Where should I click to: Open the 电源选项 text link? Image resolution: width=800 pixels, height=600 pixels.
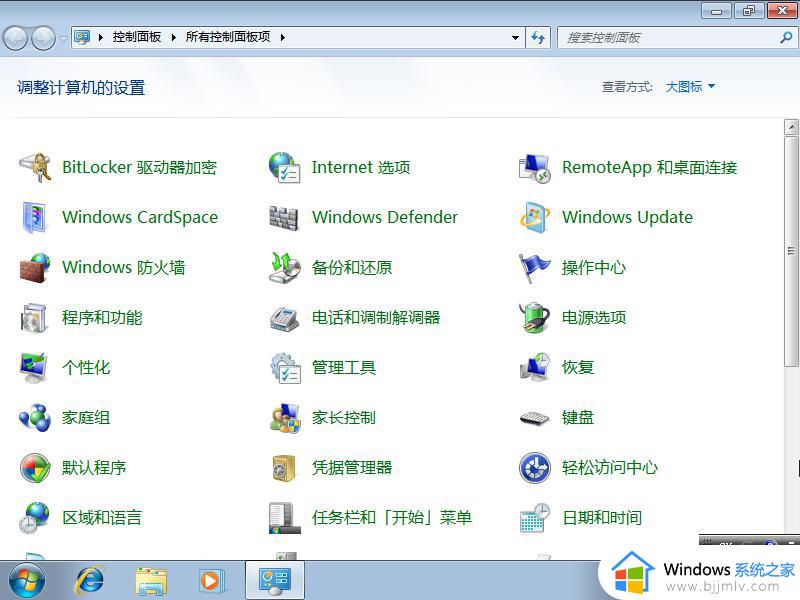(594, 317)
